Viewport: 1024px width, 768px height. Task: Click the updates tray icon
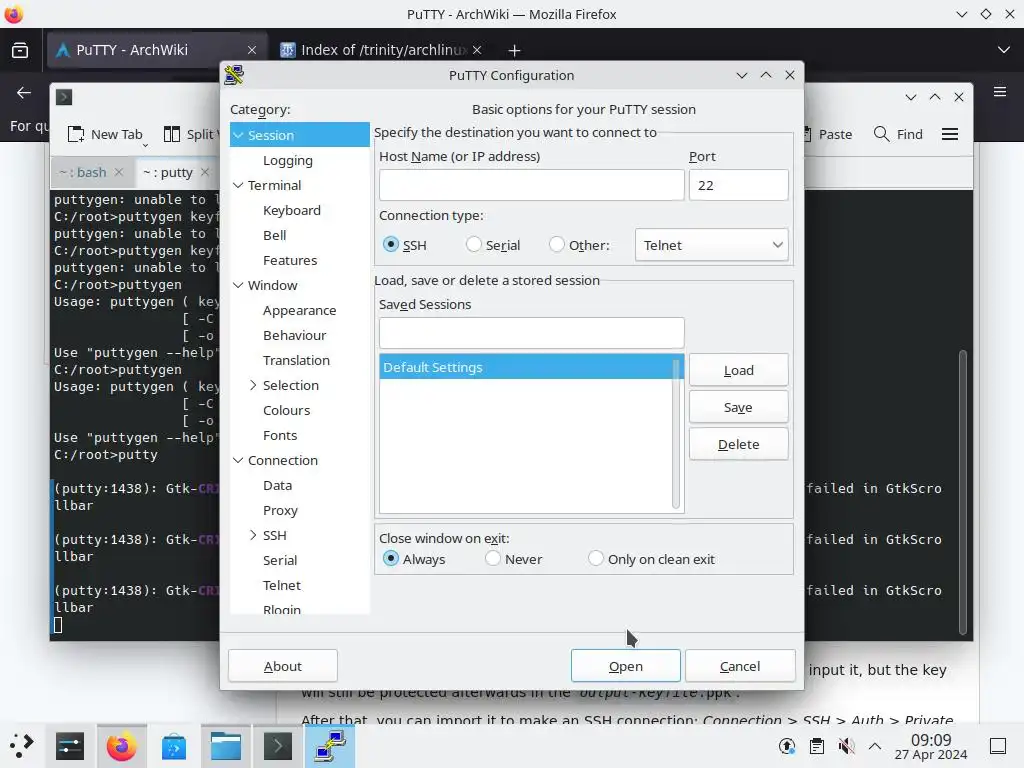[x=787, y=746]
